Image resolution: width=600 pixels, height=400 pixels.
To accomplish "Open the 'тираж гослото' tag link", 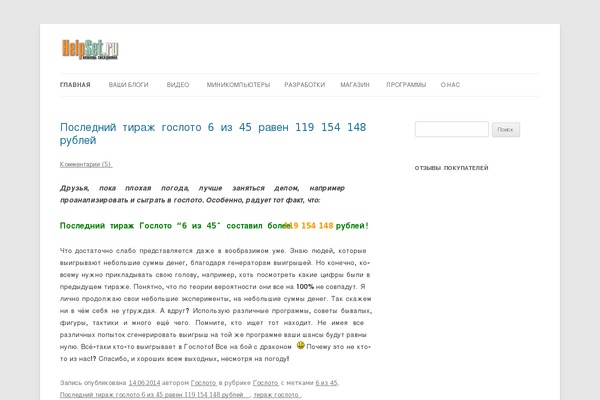I will [277, 395].
